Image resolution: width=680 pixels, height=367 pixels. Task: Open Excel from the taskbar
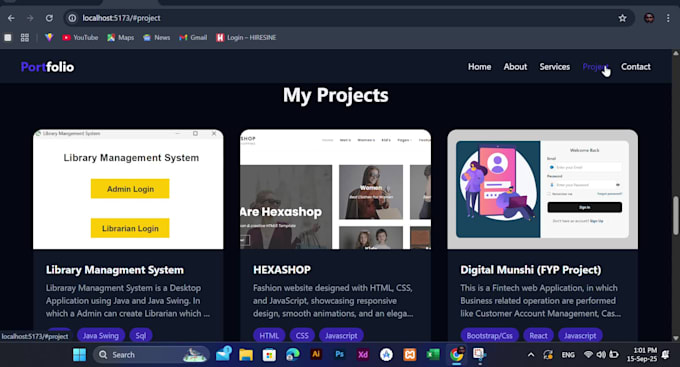433,355
